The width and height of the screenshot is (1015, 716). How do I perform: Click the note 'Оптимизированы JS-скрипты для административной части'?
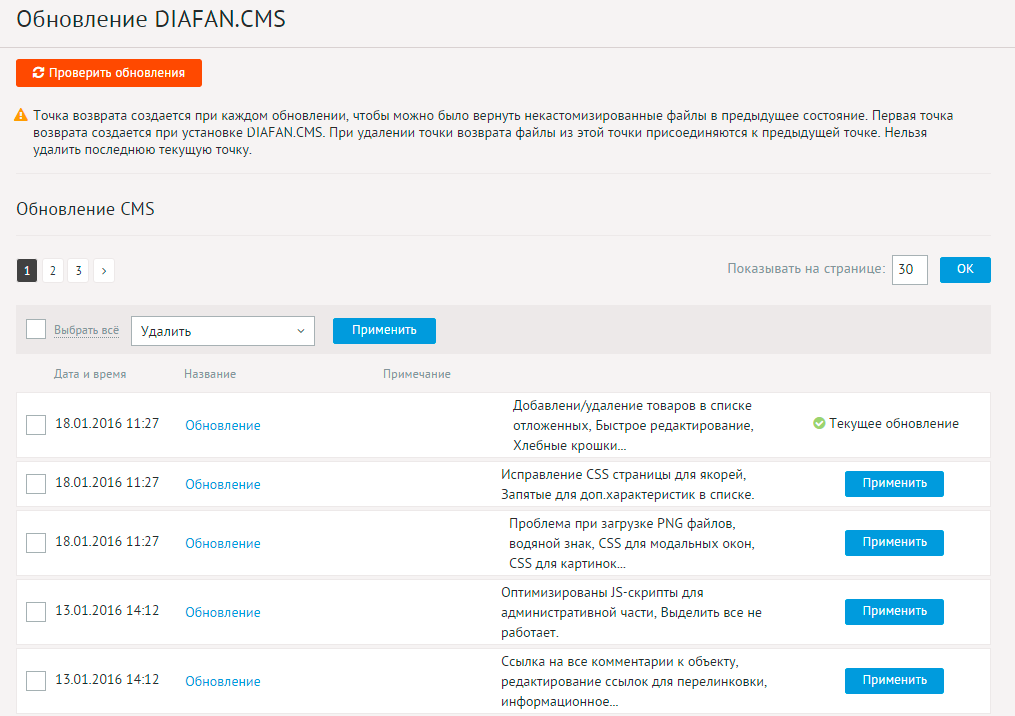[631, 612]
